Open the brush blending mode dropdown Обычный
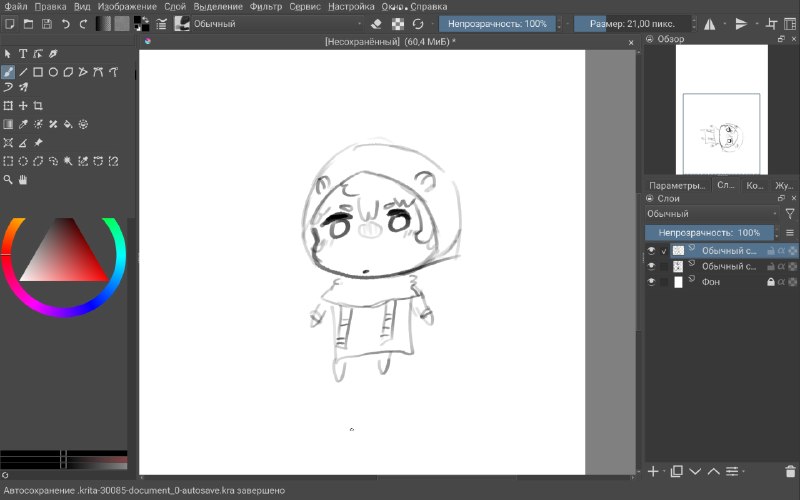This screenshot has width=800, height=500. click(278, 24)
